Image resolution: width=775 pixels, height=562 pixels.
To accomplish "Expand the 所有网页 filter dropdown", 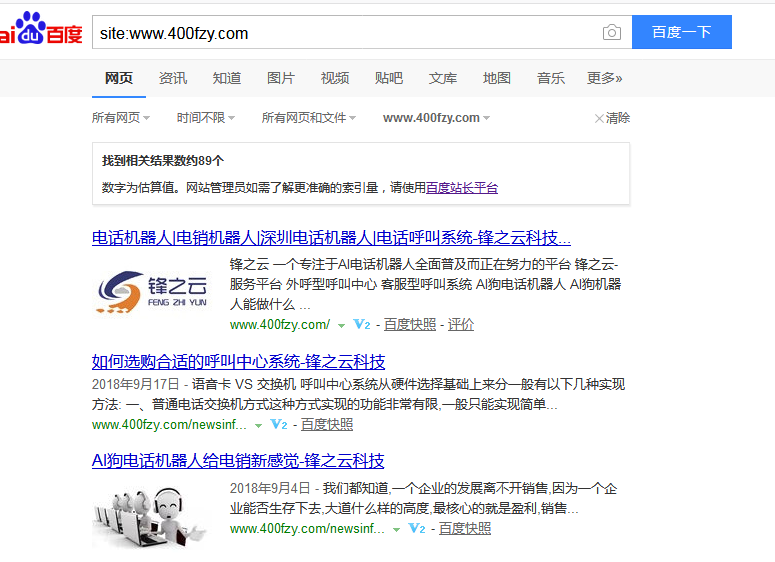I will tap(121, 118).
